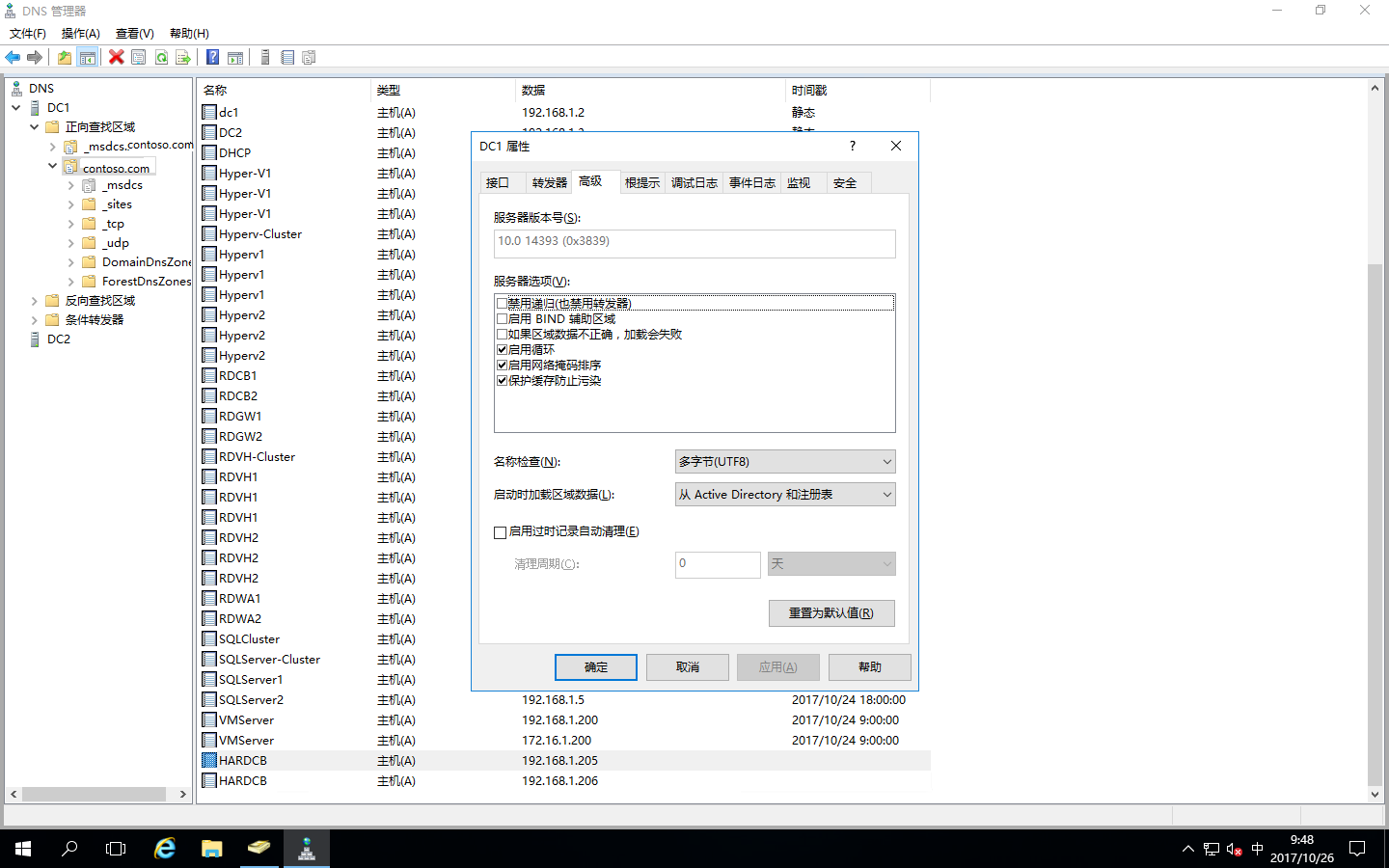Click the red X delete icon in the toolbar
Image resolution: width=1389 pixels, height=868 pixels.
(117, 58)
